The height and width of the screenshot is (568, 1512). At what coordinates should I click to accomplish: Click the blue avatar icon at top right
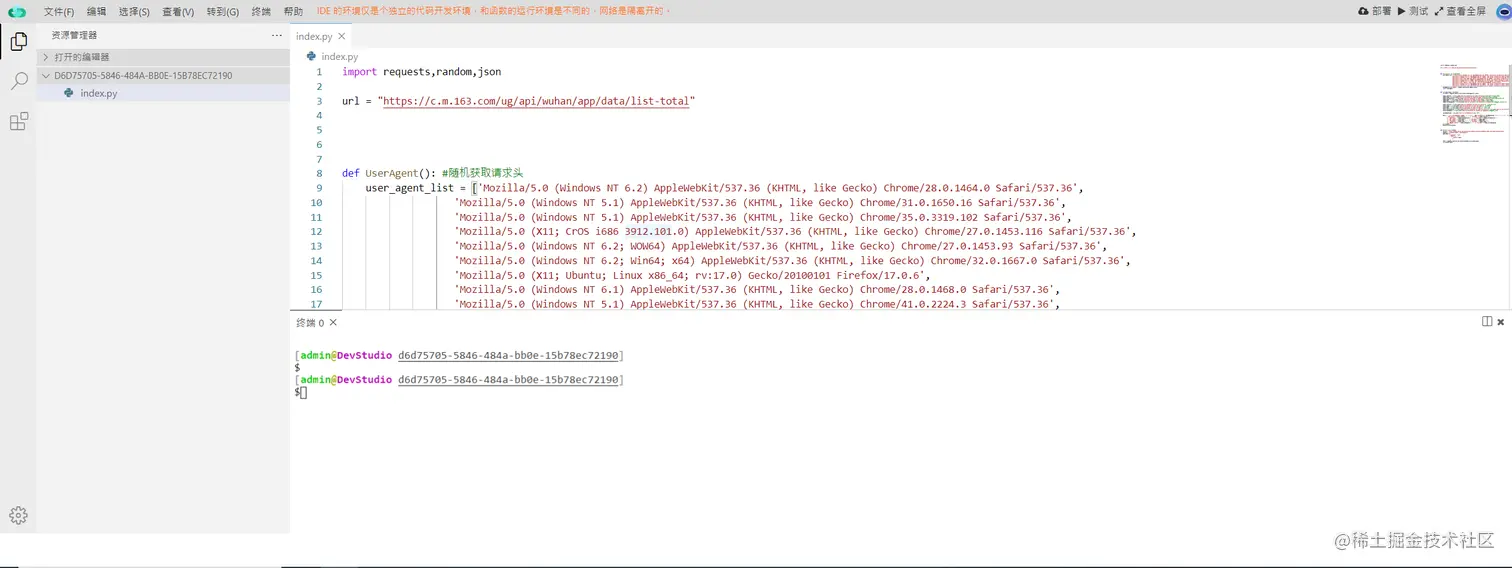pyautogui.click(x=1502, y=11)
